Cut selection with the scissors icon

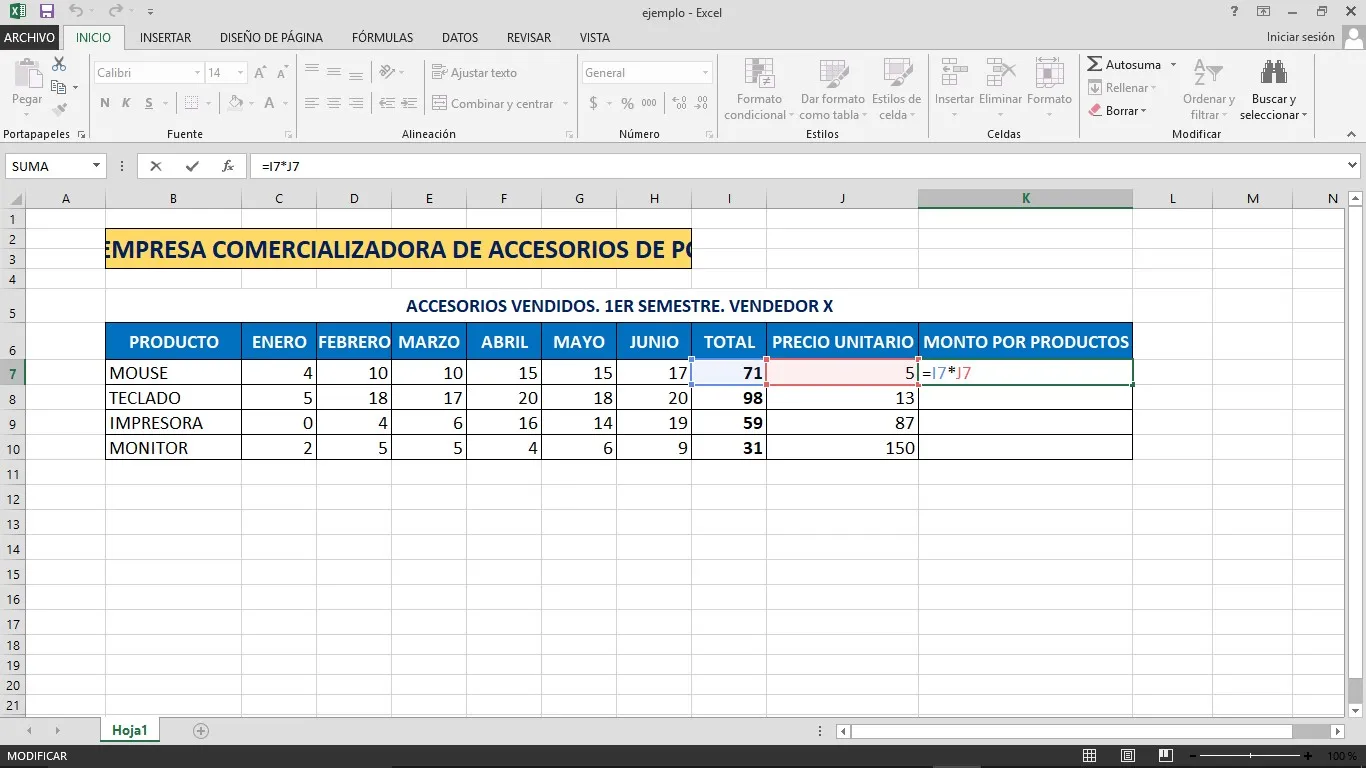pos(59,64)
